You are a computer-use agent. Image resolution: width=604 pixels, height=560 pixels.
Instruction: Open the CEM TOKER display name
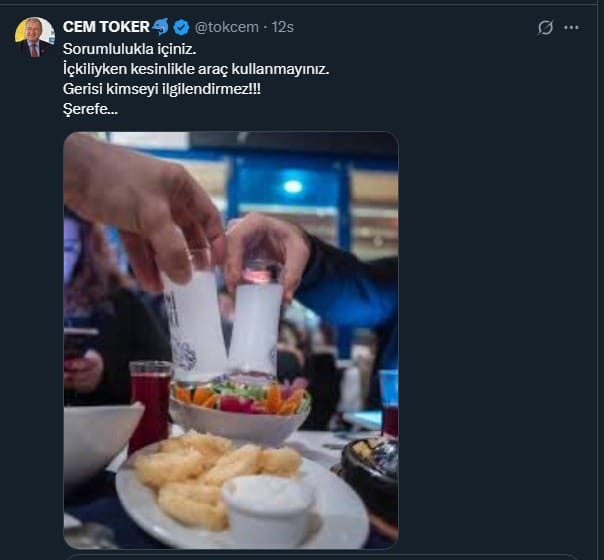pos(105,27)
